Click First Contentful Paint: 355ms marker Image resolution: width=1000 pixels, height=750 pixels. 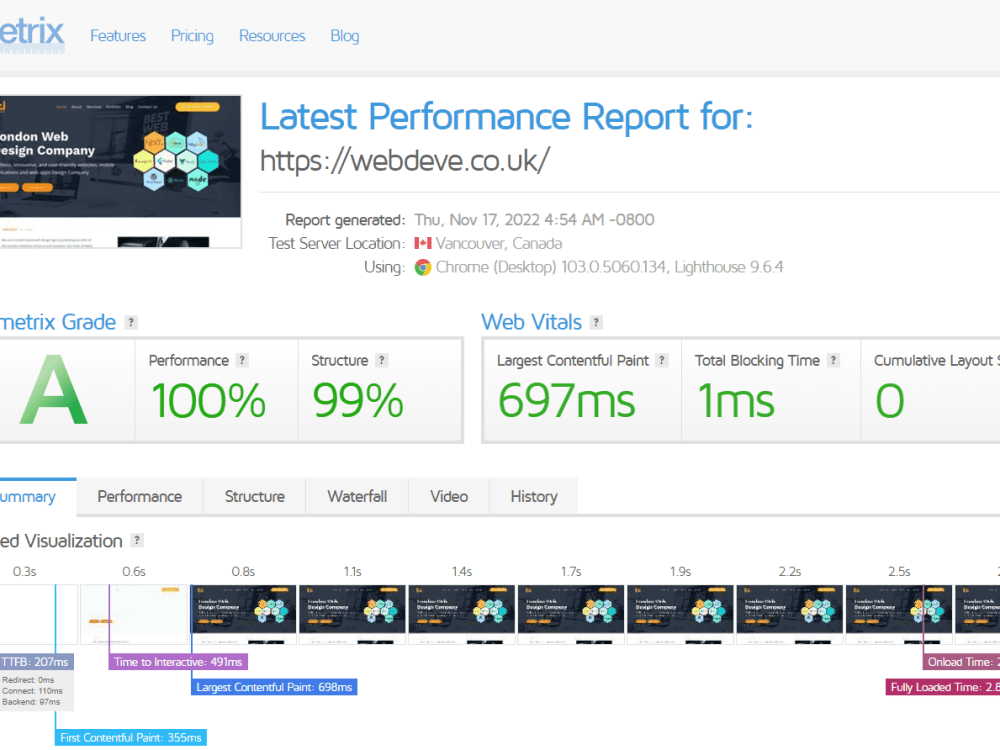[x=131, y=737]
